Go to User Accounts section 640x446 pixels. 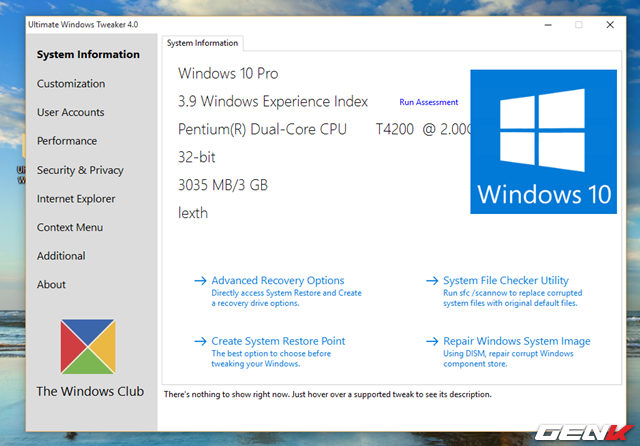click(x=71, y=112)
